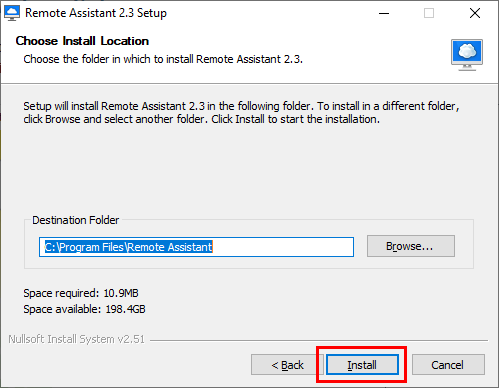Click the "Choose the folder in which" subtitle
Viewport: 499px width, 388px height.
pyautogui.click(x=163, y=59)
